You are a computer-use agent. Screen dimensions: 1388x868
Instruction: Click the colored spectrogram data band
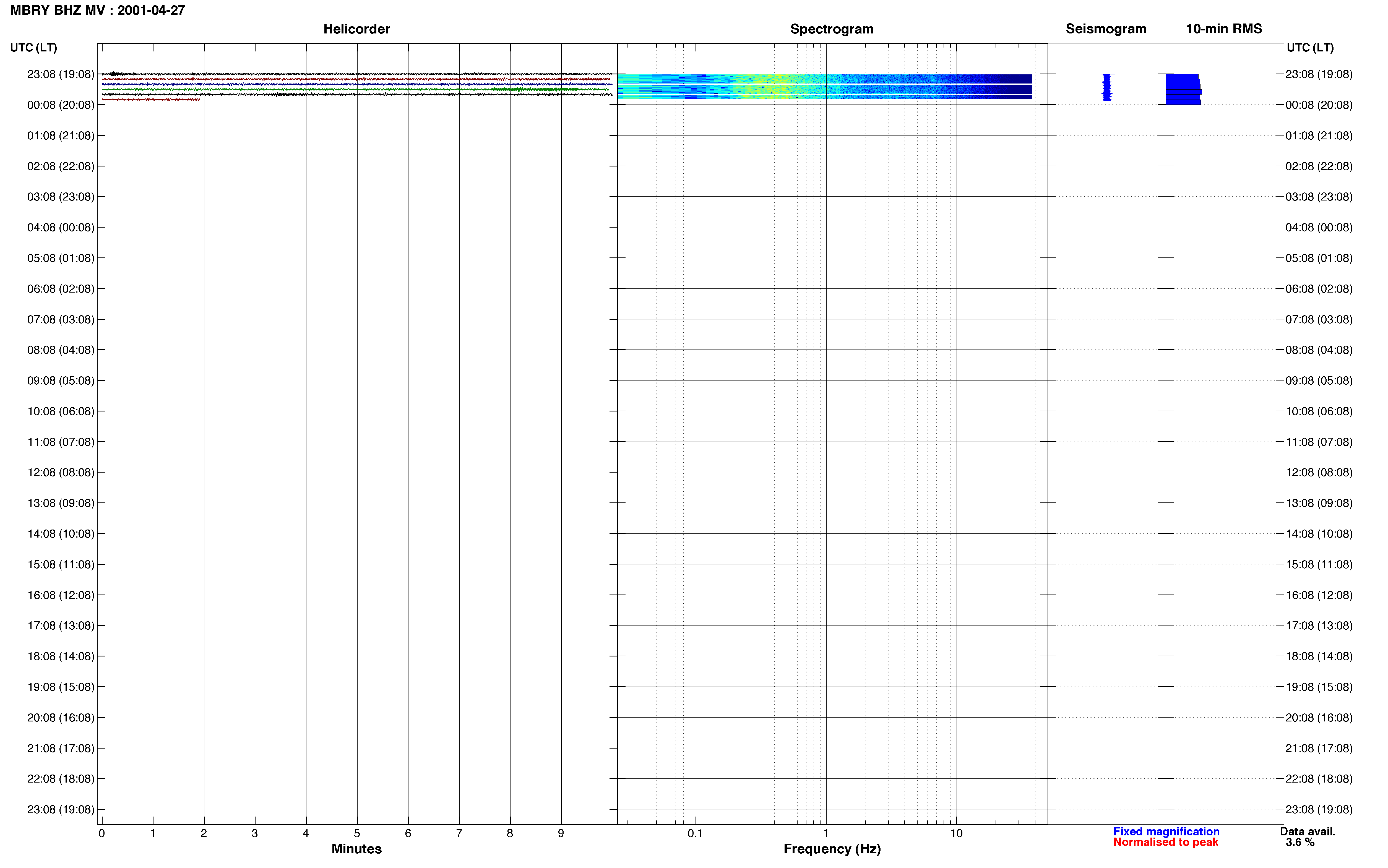tap(824, 87)
